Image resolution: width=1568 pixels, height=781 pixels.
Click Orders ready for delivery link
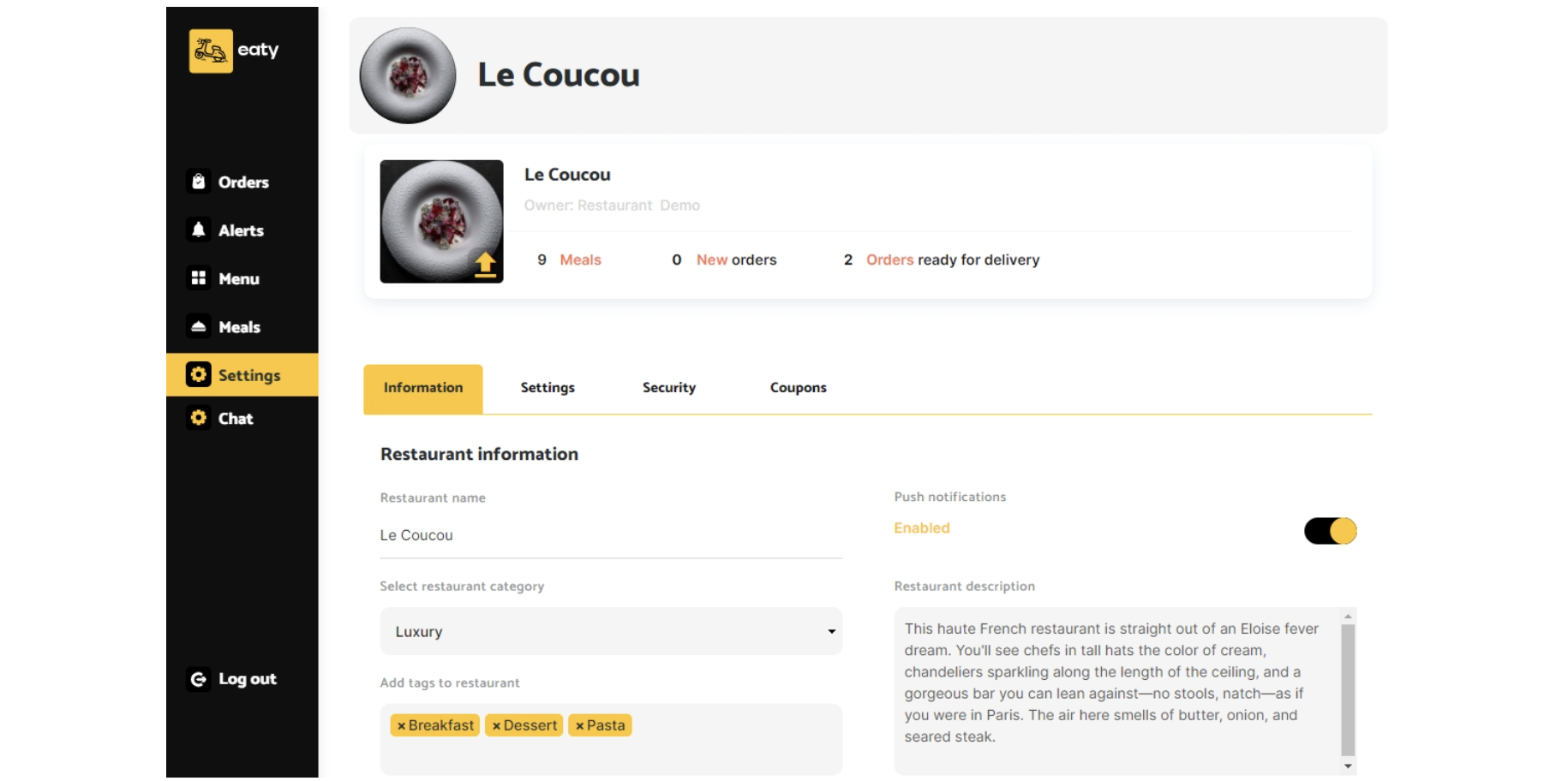[889, 260]
